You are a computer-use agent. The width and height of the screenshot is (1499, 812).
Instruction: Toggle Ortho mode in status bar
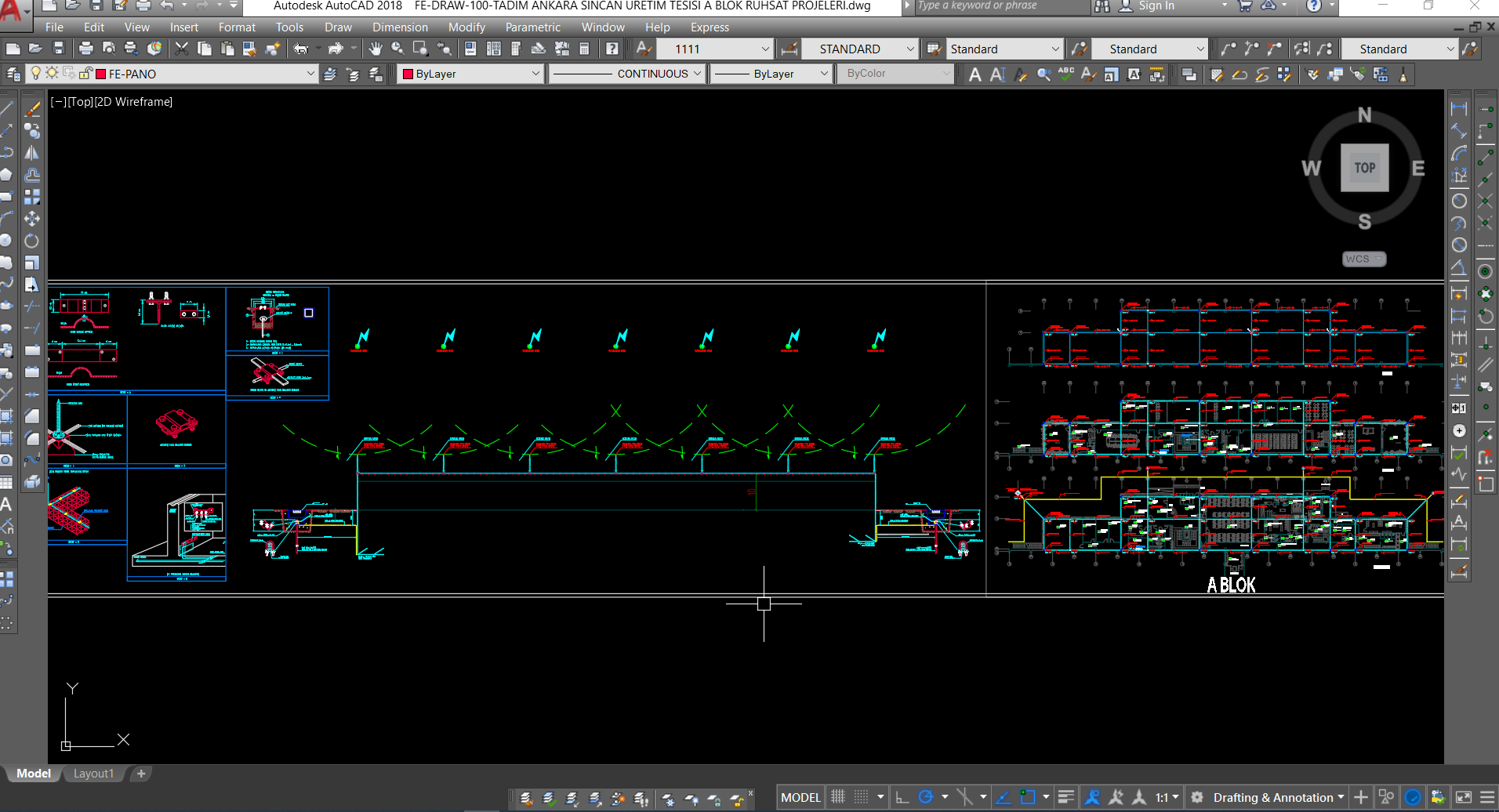click(902, 797)
